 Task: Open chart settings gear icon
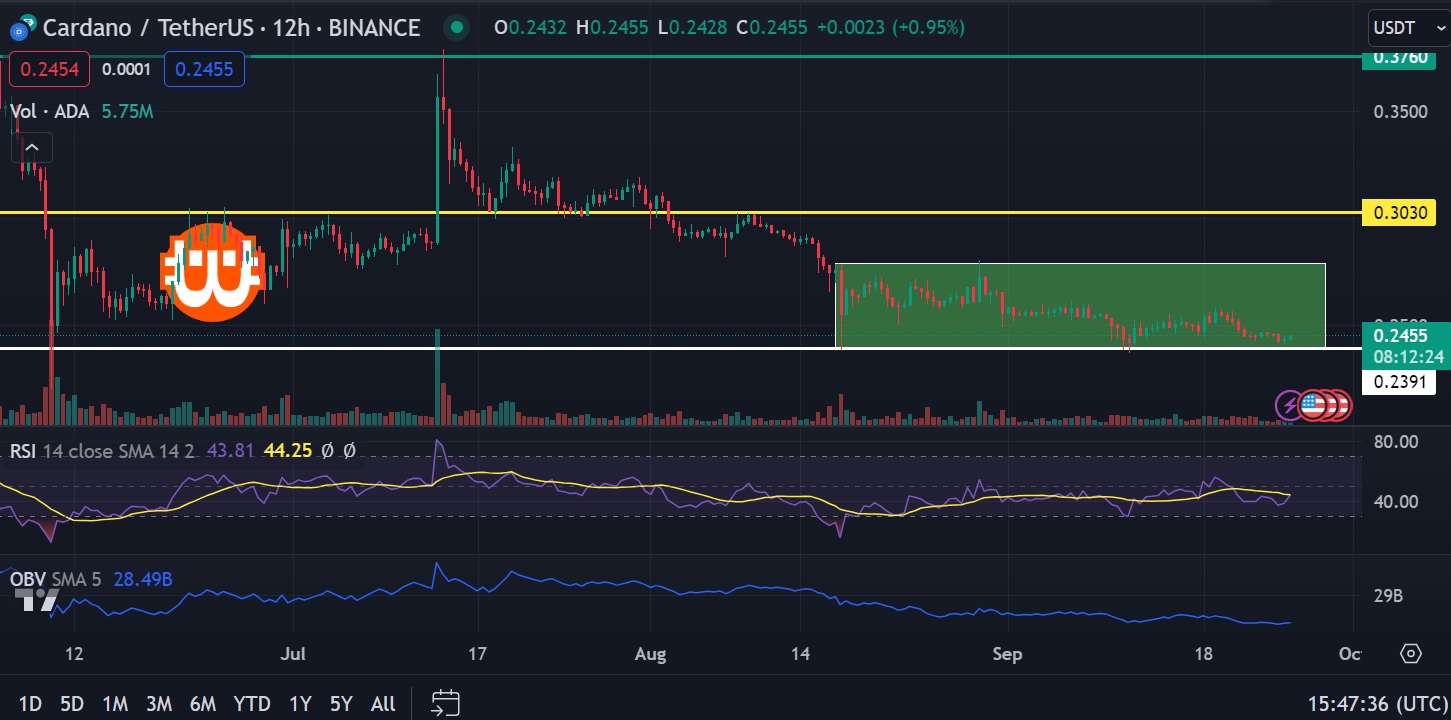[x=1411, y=654]
